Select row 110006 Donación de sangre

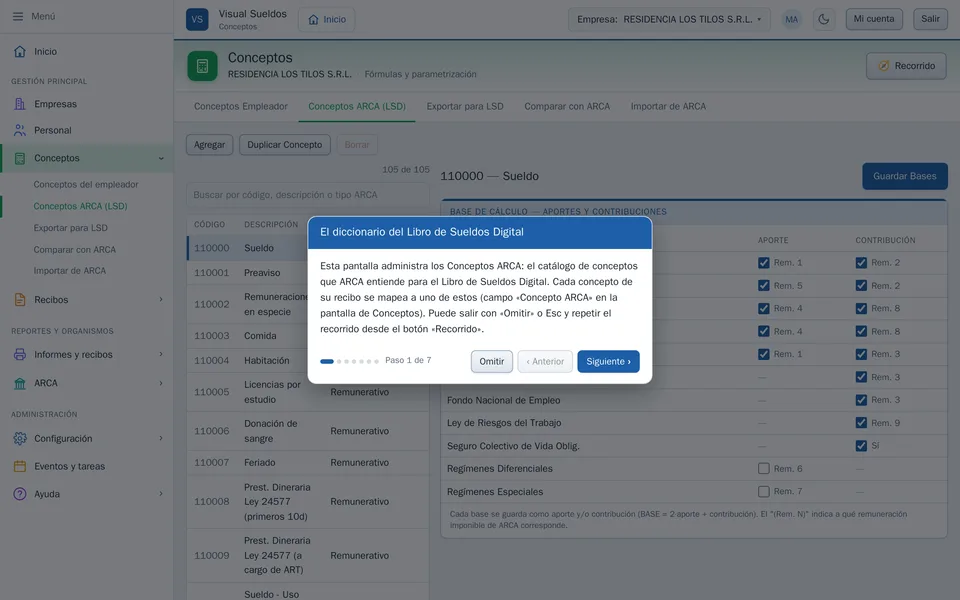308,431
